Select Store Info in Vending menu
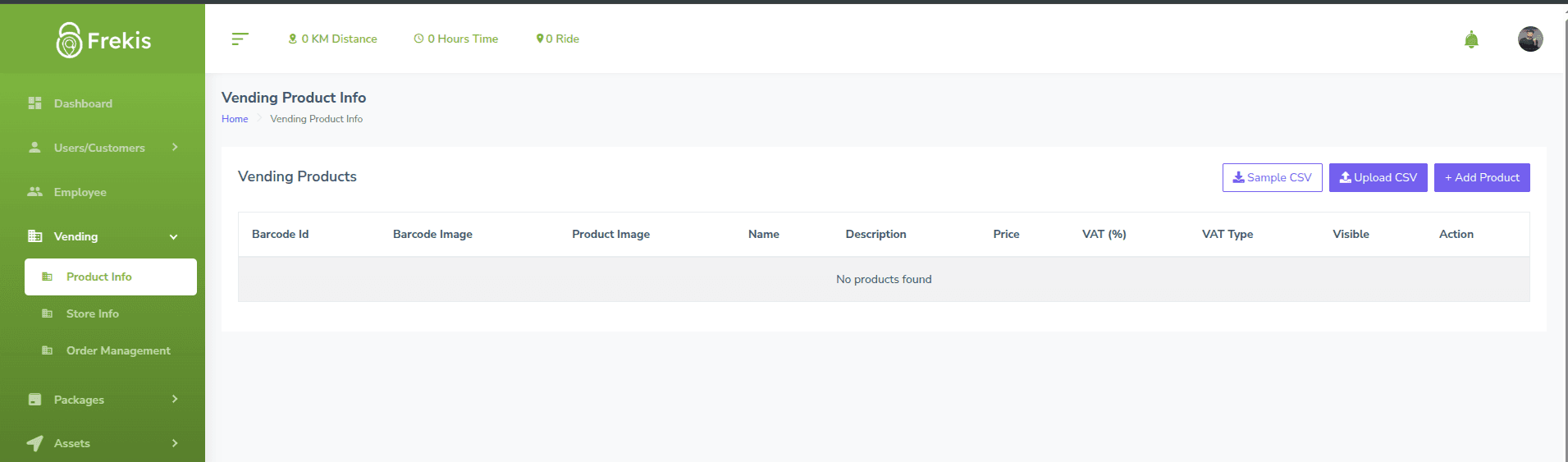The image size is (1568, 462). [x=92, y=313]
